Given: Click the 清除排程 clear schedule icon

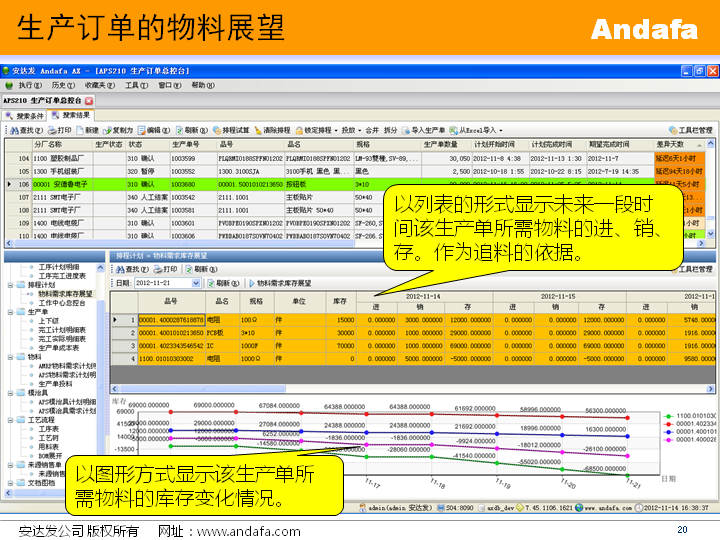Looking at the screenshot, I should point(276,130).
